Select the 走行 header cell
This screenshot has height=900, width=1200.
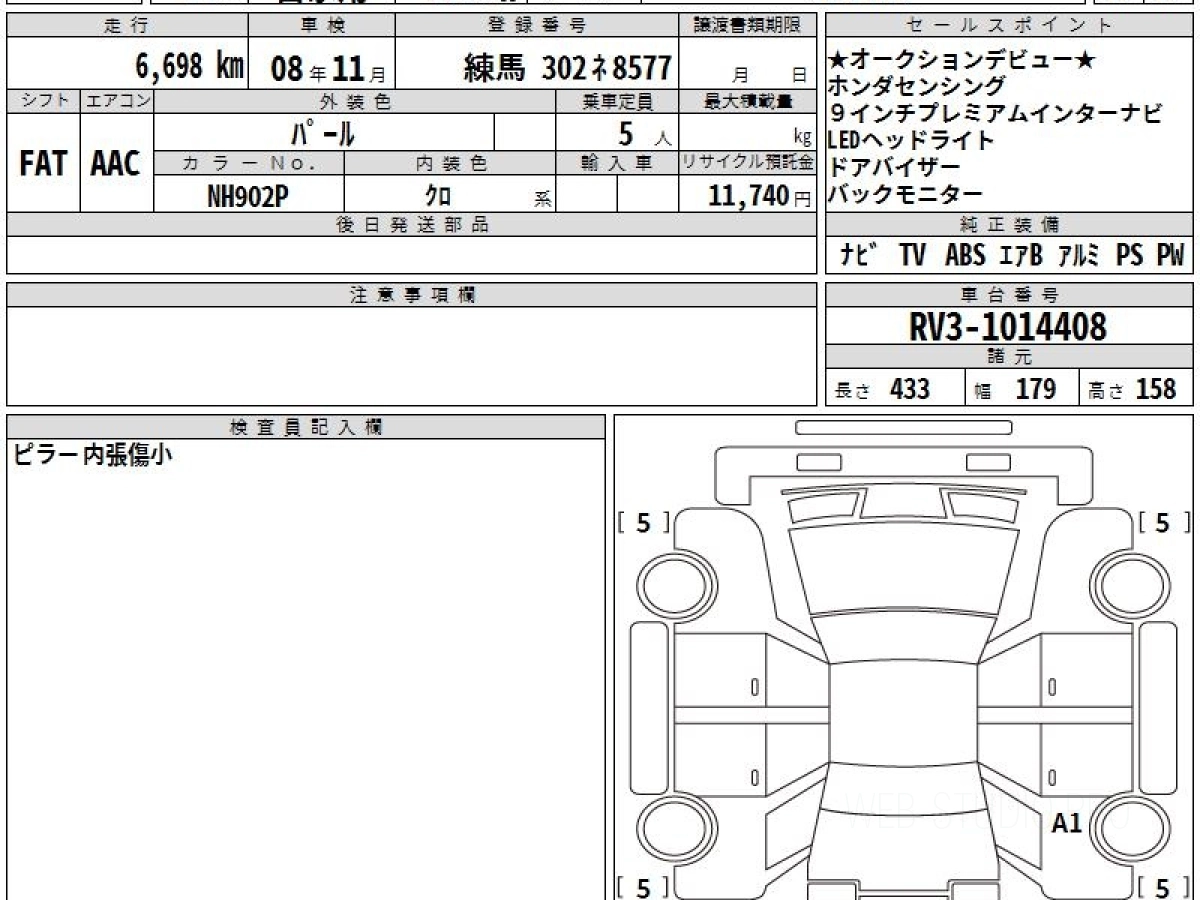click(x=127, y=26)
